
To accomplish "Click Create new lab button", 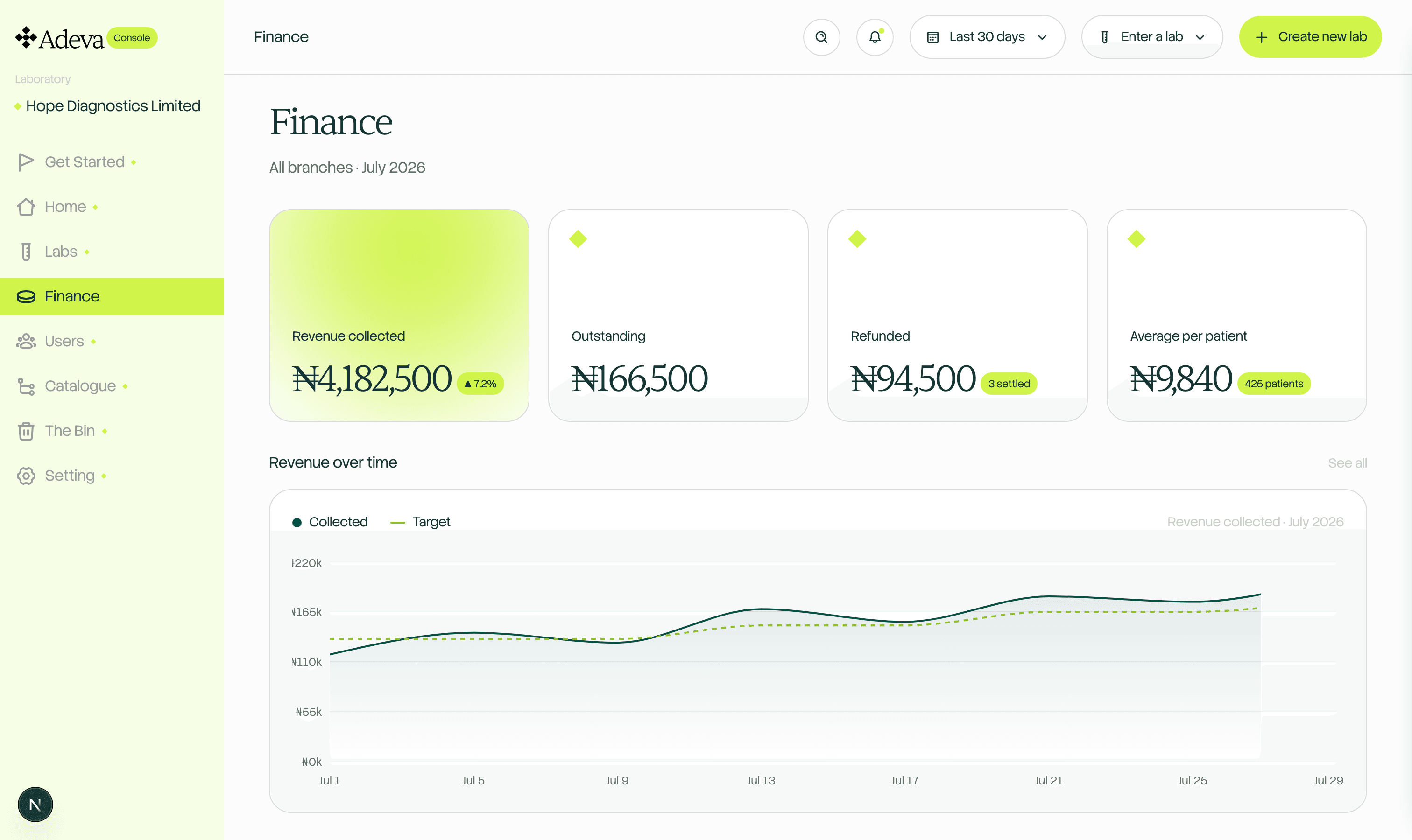I will pyautogui.click(x=1310, y=37).
